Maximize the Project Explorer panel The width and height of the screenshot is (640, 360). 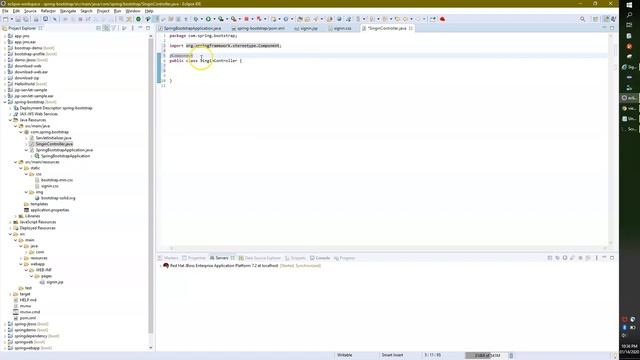[x=148, y=28]
